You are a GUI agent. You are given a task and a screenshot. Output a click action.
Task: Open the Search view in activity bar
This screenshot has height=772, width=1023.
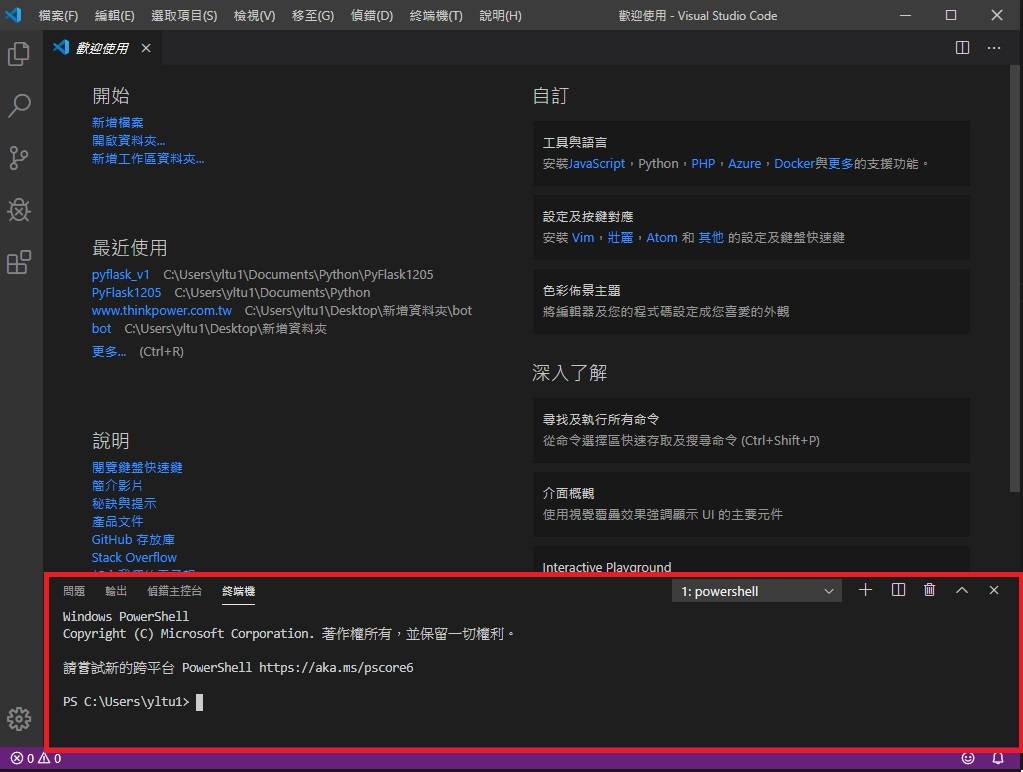tap(19, 105)
